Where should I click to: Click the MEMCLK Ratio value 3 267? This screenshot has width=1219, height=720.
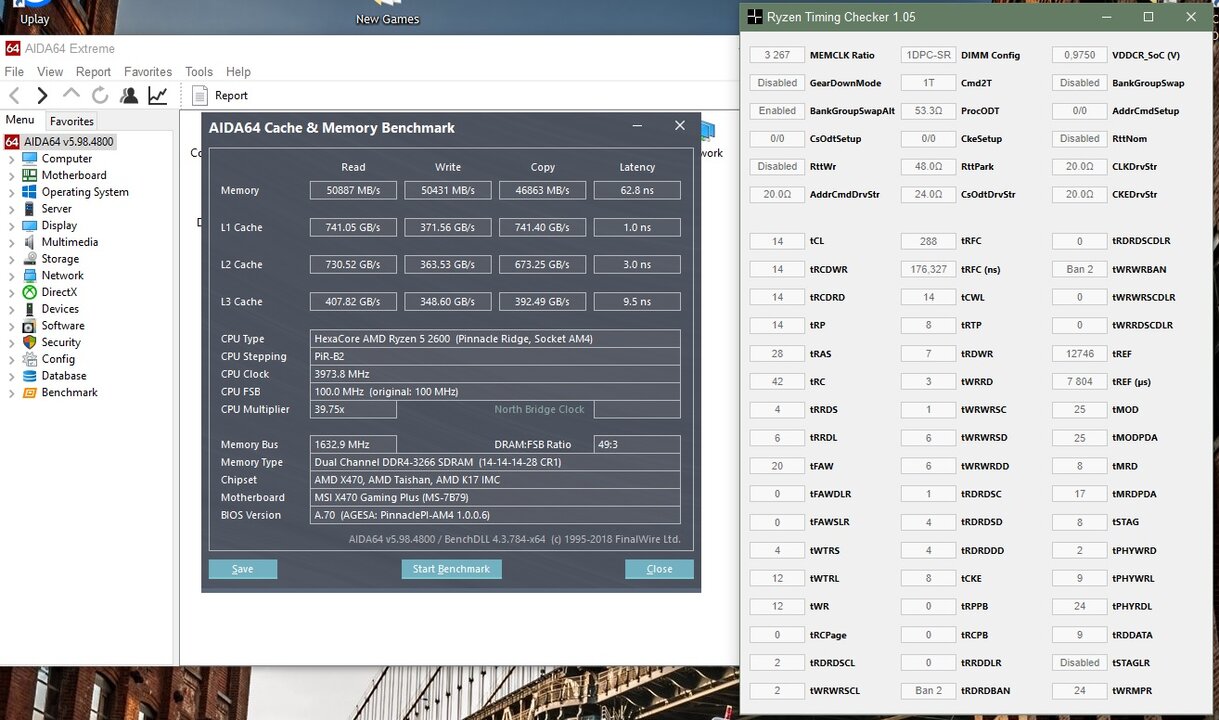click(x=777, y=55)
